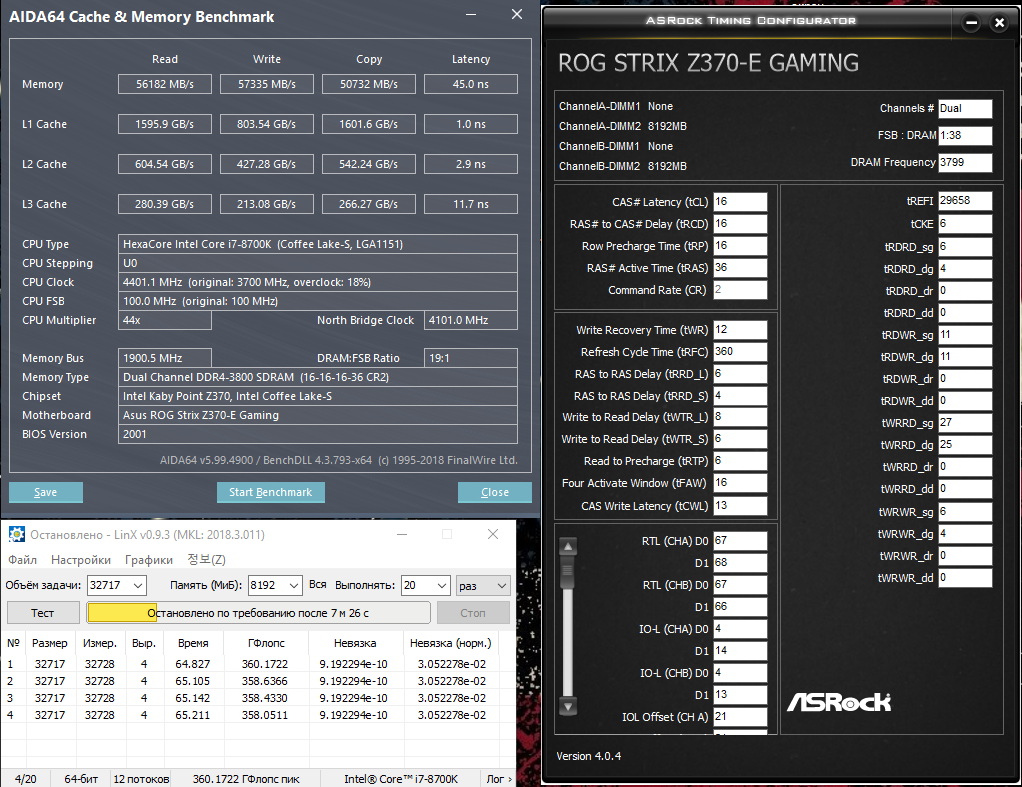Viewport: 1022px width, 787px height.
Task: Click the CAS Write Latency (tCWL) field
Action: coord(740,506)
